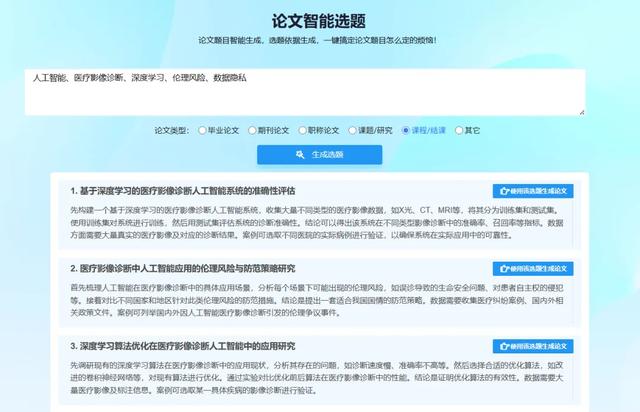
Task: Click the description paragraph of topic 2
Action: click(x=317, y=300)
